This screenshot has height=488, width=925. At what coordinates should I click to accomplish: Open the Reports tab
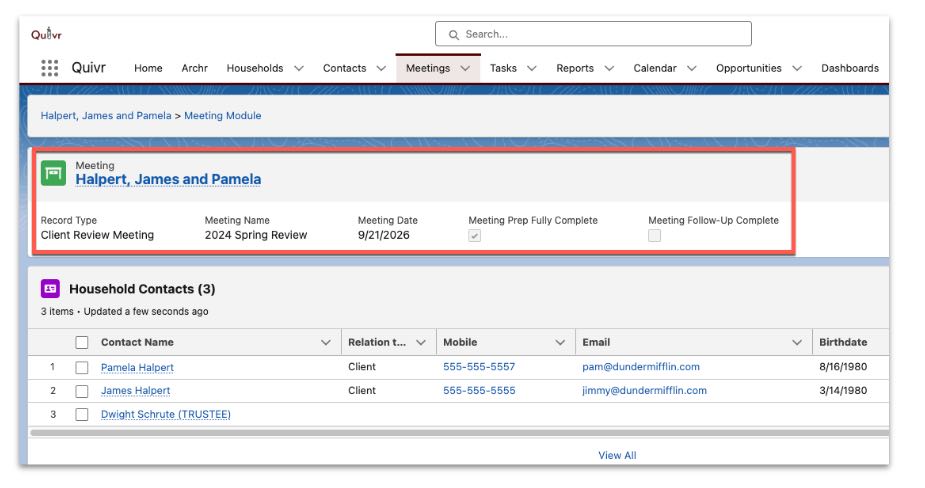coord(575,68)
